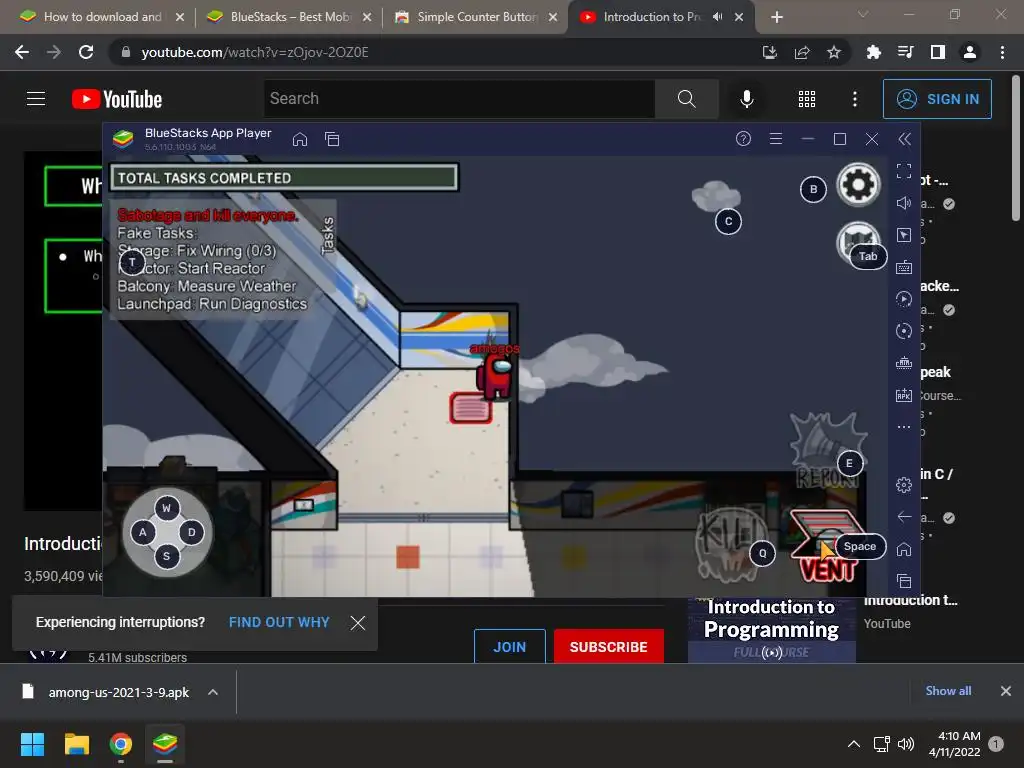The image size is (1024, 768).
Task: Go to BlueStacks home from title bar
Action: click(300, 139)
